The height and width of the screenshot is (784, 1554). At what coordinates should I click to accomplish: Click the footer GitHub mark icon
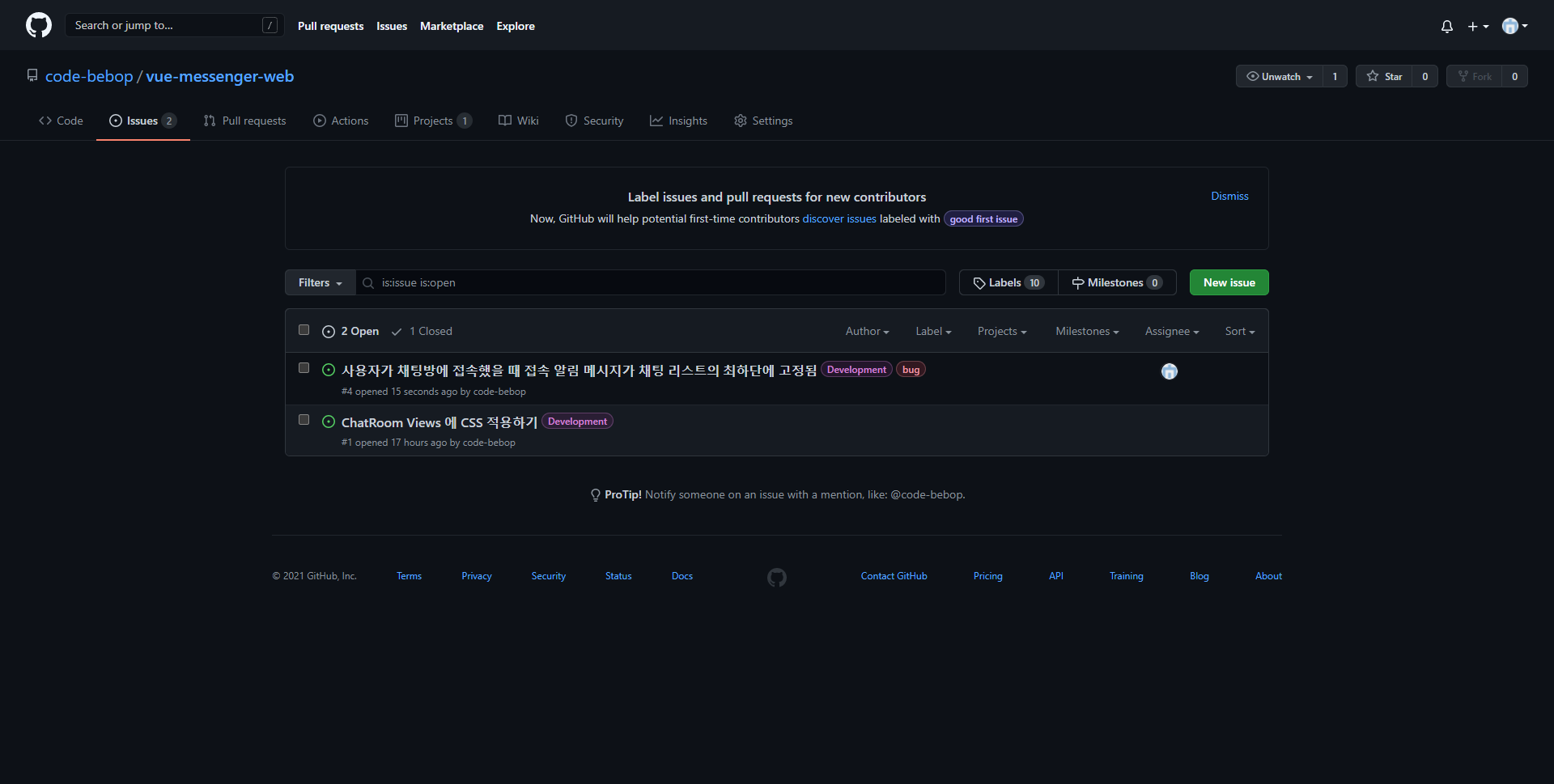pos(777,577)
